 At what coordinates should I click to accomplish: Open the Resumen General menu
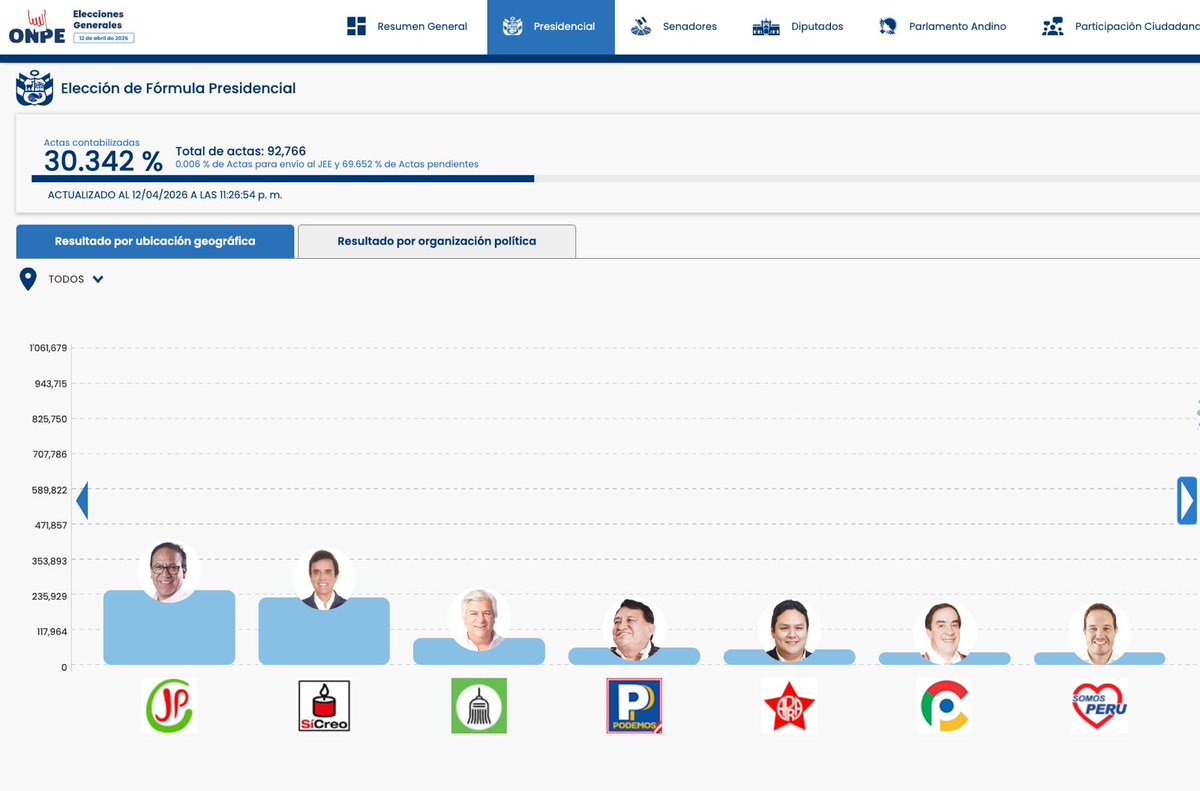[x=408, y=27]
